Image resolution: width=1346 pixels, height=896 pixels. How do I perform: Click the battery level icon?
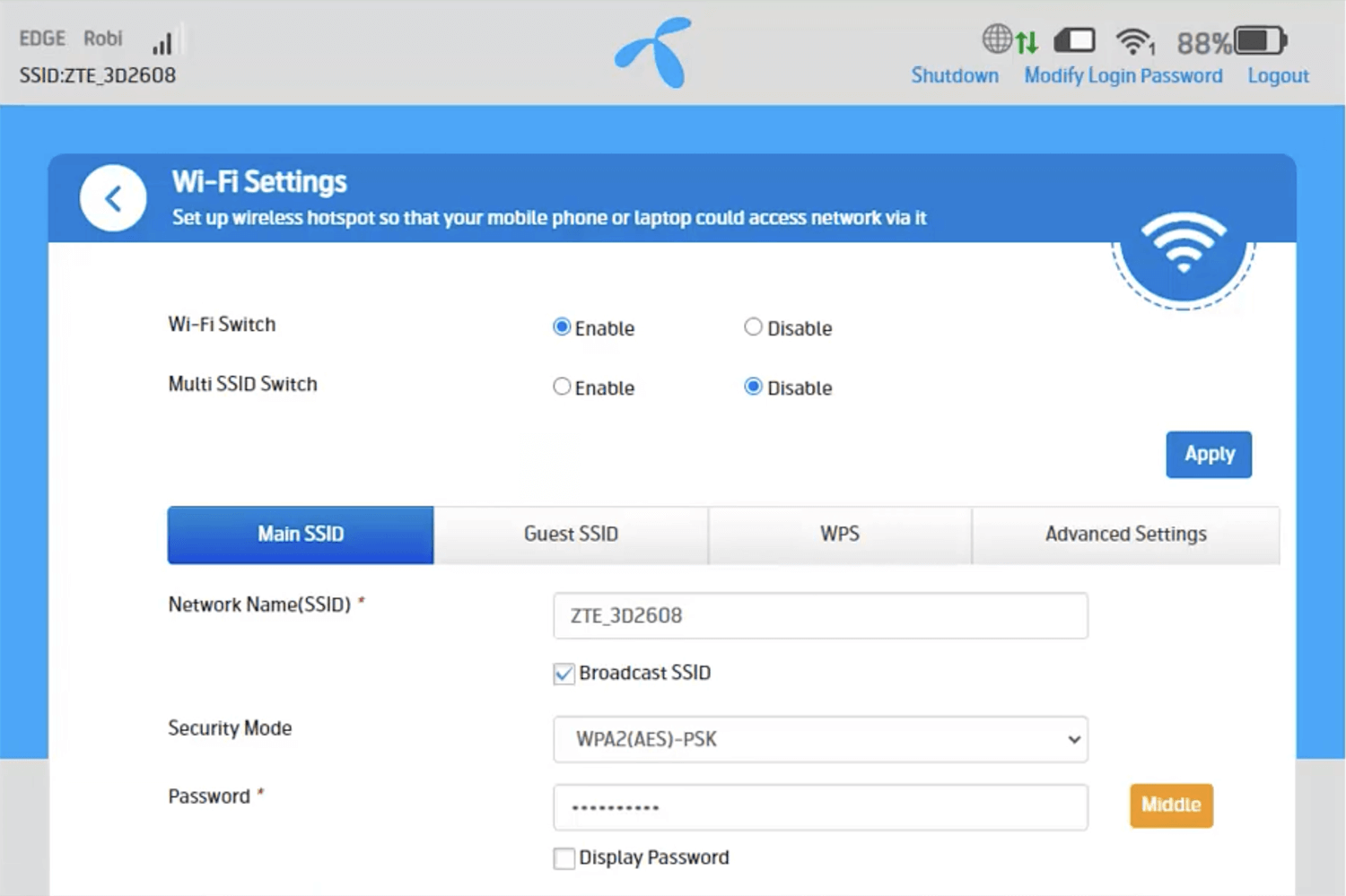(1260, 40)
